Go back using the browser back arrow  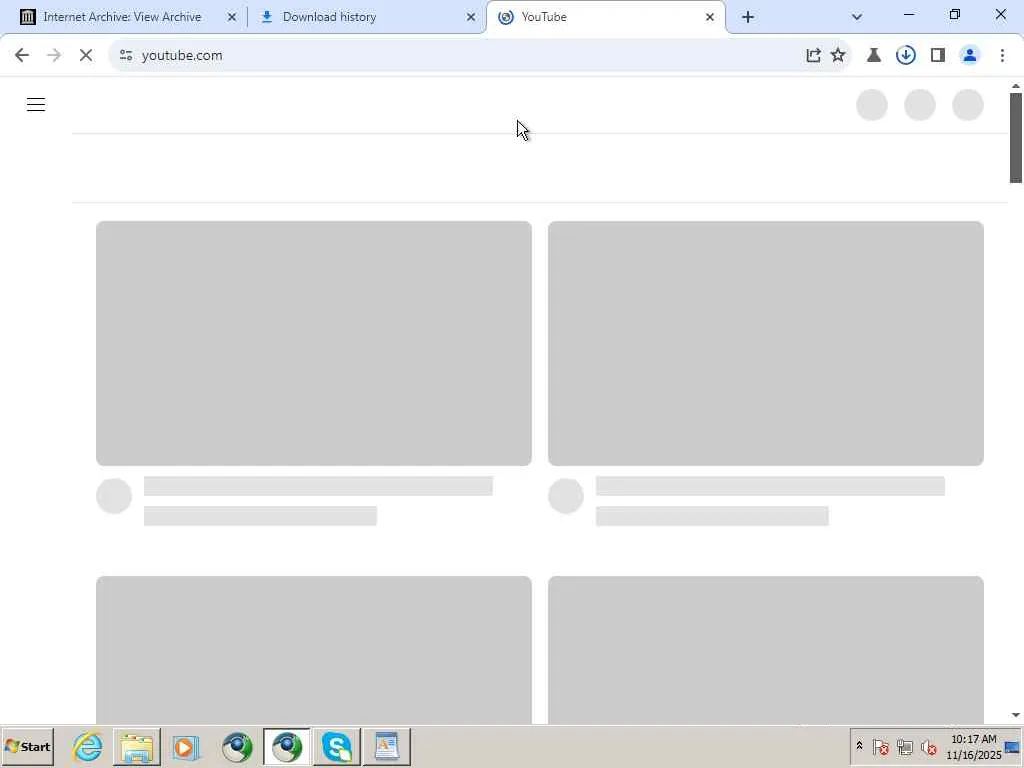tap(22, 56)
